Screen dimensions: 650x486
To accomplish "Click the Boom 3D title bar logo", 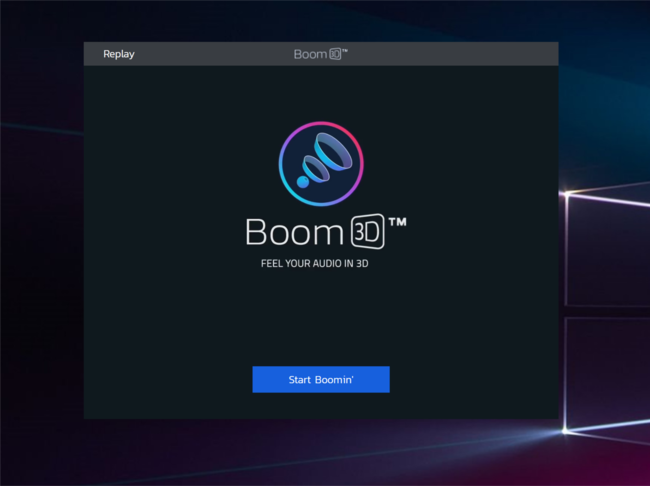I will pos(321,54).
